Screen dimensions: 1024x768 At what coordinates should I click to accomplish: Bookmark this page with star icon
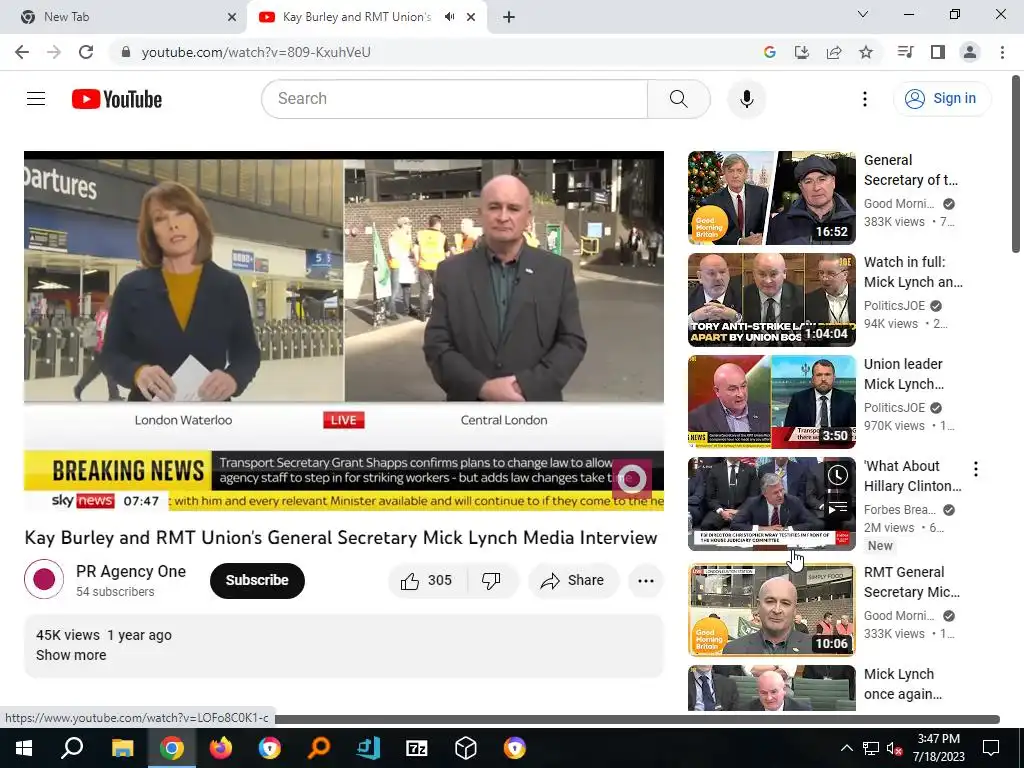click(x=866, y=52)
